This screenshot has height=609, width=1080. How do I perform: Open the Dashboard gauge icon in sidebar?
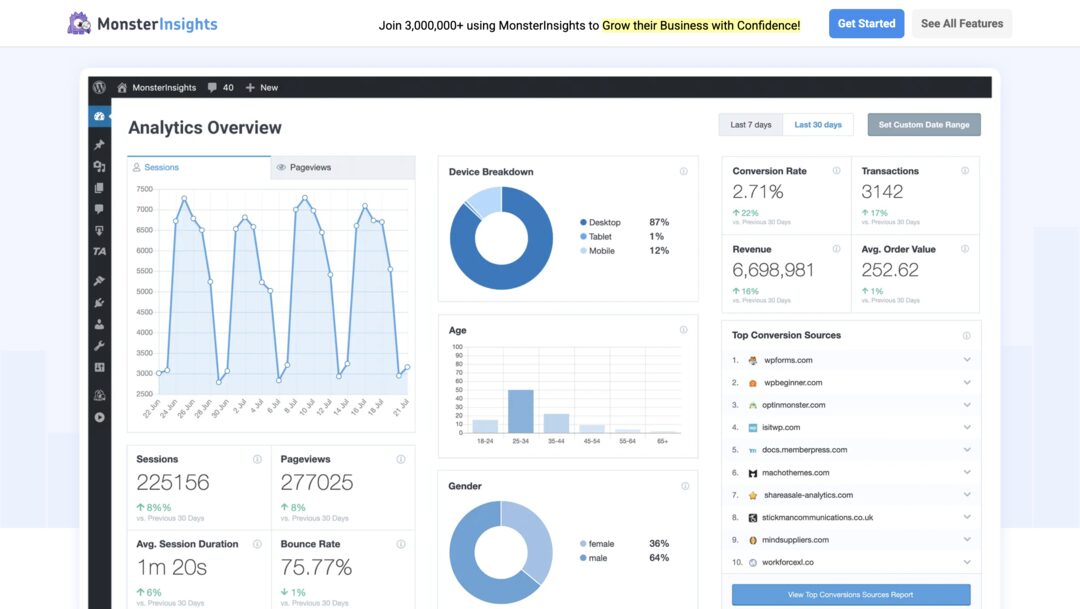coord(99,117)
